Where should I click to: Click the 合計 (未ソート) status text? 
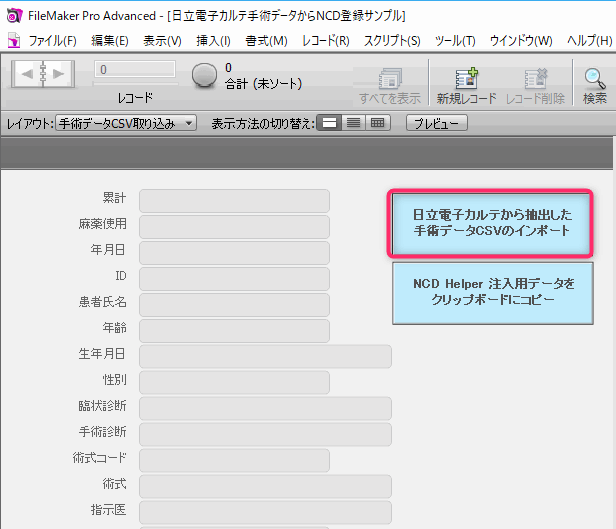(x=263, y=84)
